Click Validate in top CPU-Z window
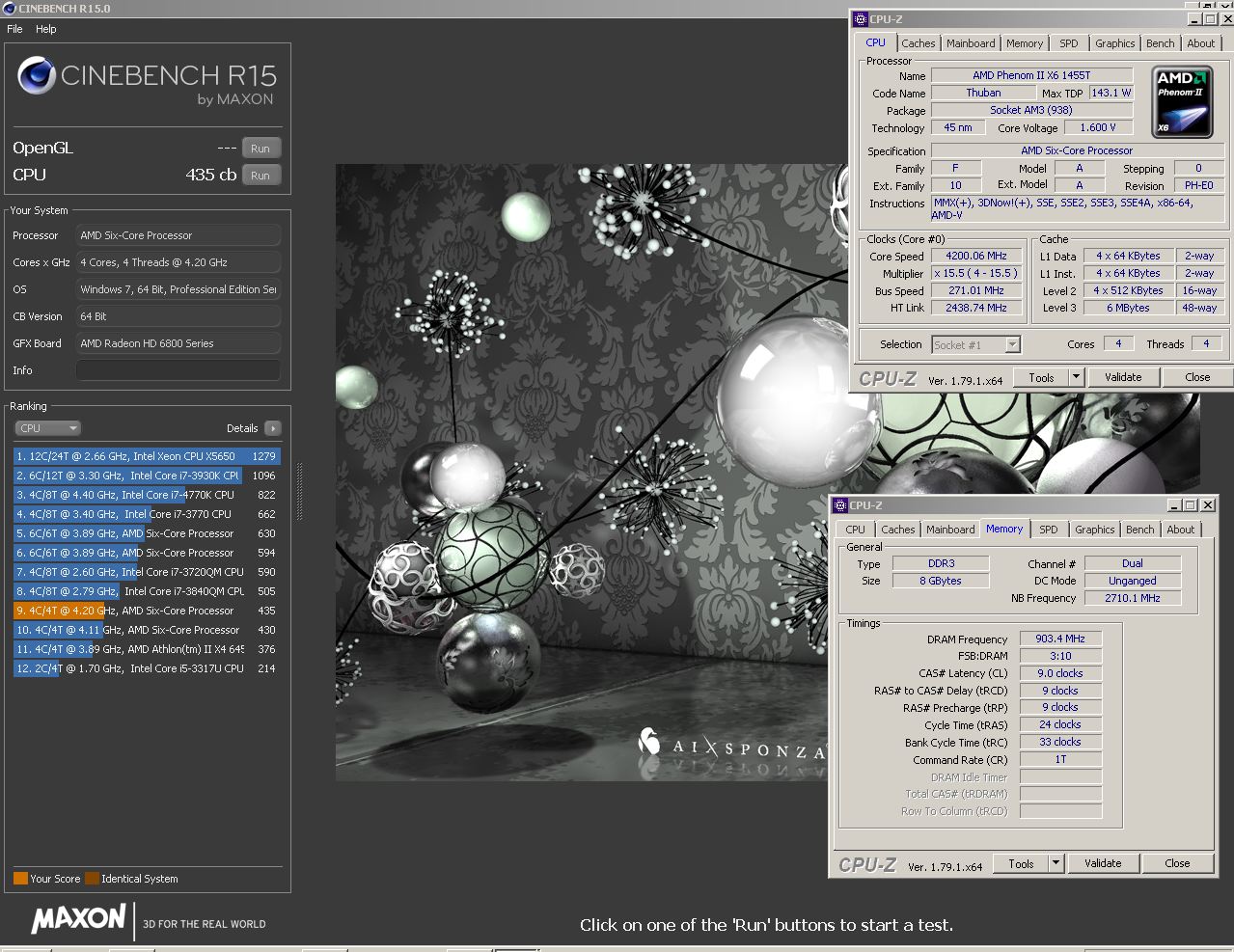The width and height of the screenshot is (1234, 952). [x=1123, y=378]
